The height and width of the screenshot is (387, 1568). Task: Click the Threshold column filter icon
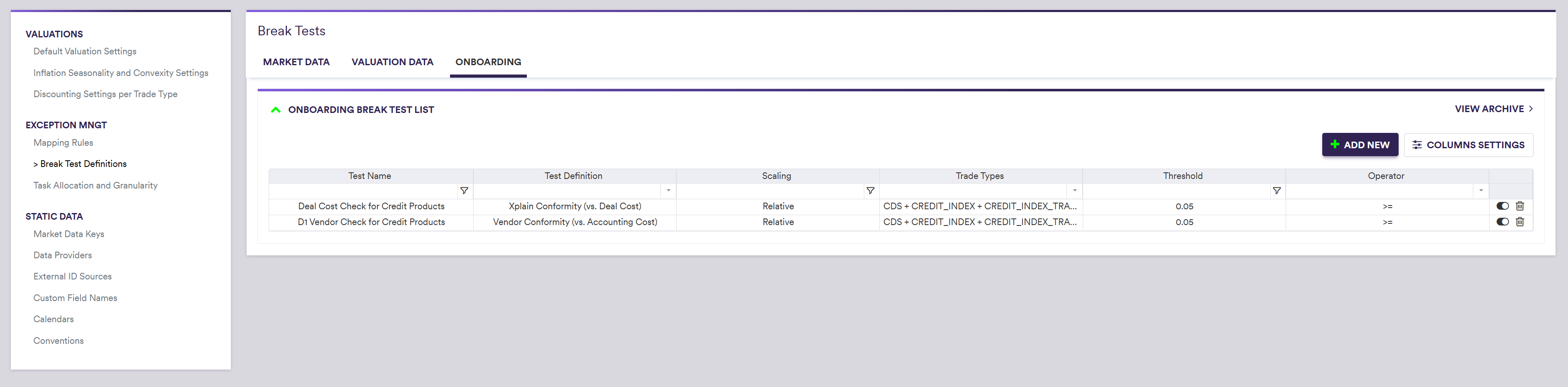(1277, 191)
